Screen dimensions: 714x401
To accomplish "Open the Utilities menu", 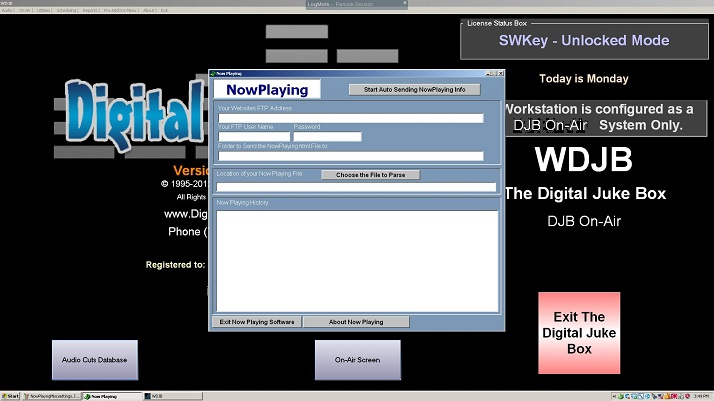I will coord(44,10).
